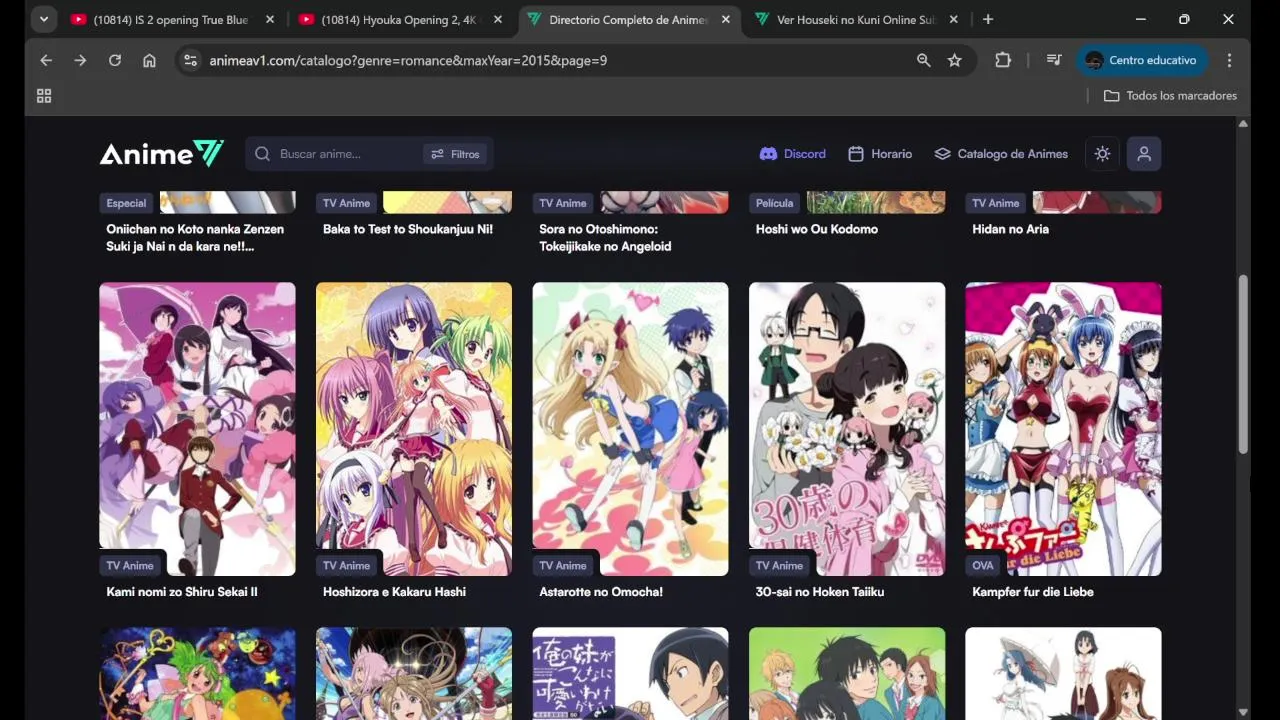The width and height of the screenshot is (1280, 720).
Task: Click browser back arrow
Action: click(46, 60)
